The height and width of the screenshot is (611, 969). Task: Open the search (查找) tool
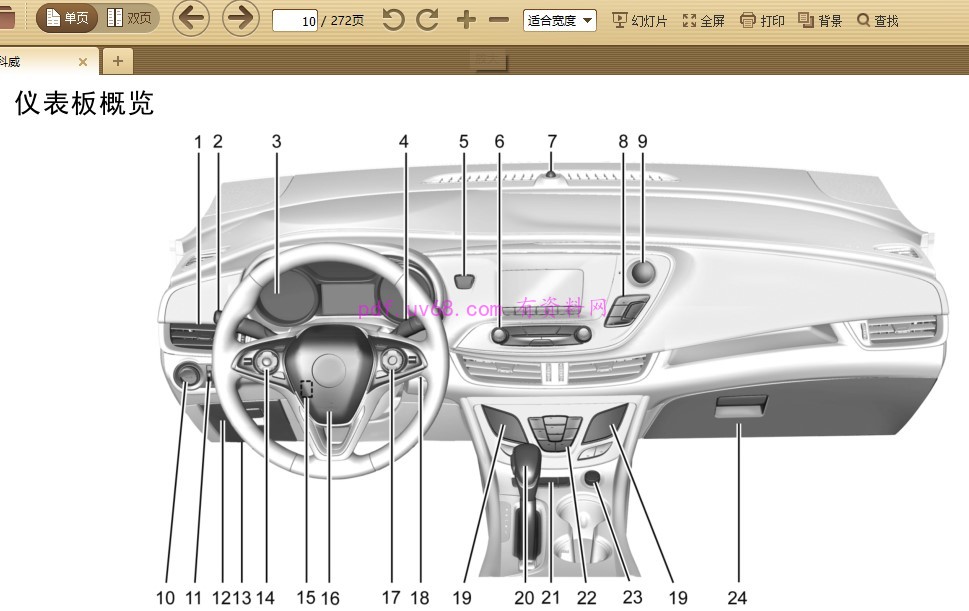877,20
